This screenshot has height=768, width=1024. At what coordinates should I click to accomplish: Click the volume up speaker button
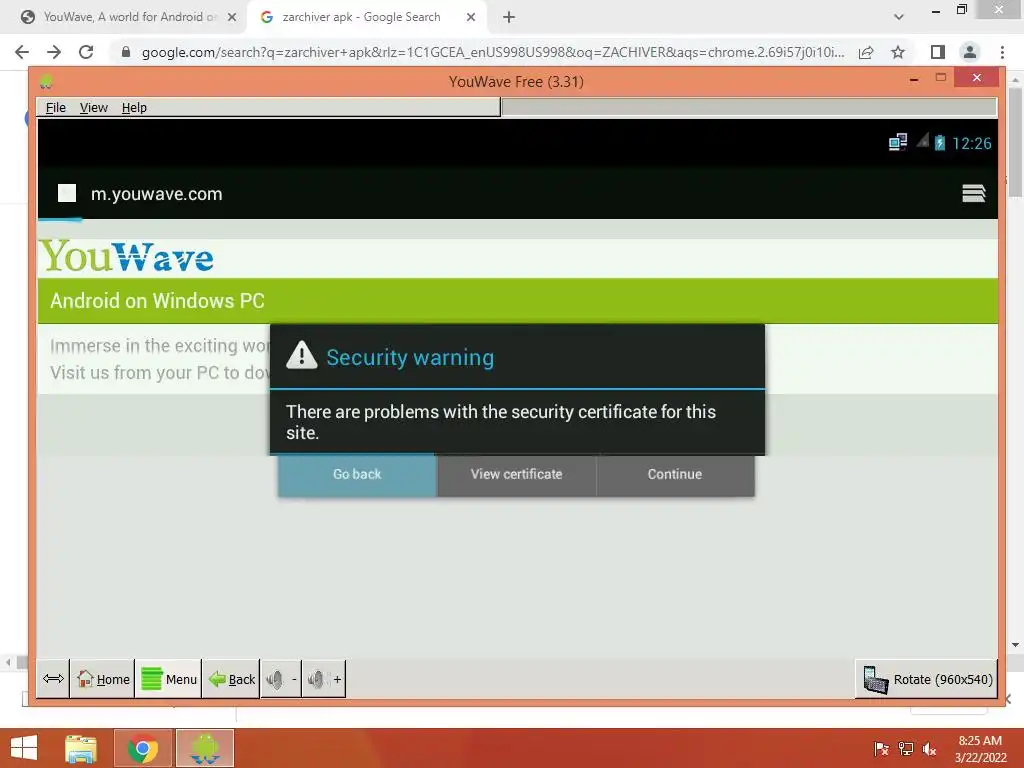point(324,679)
